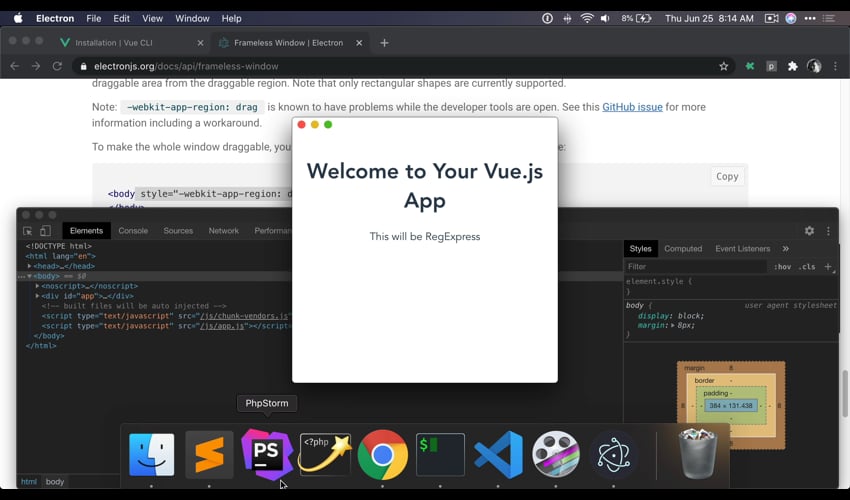Go back in Chrome navigation

point(15,66)
